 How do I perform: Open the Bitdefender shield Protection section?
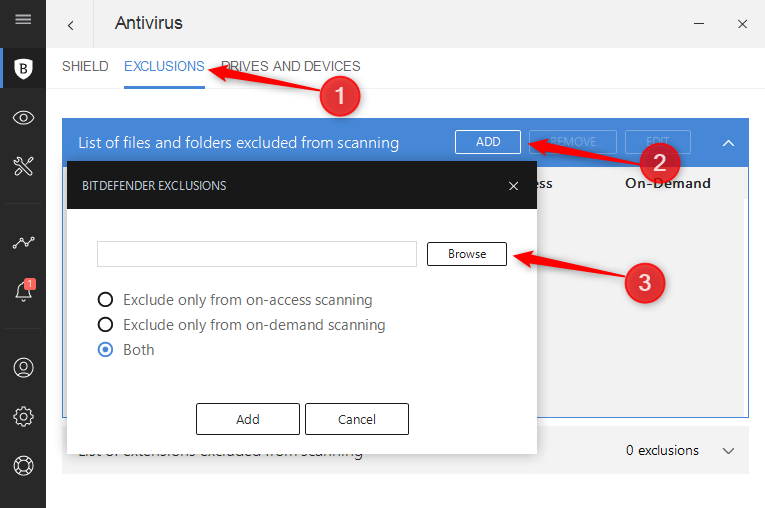pyautogui.click(x=23, y=68)
